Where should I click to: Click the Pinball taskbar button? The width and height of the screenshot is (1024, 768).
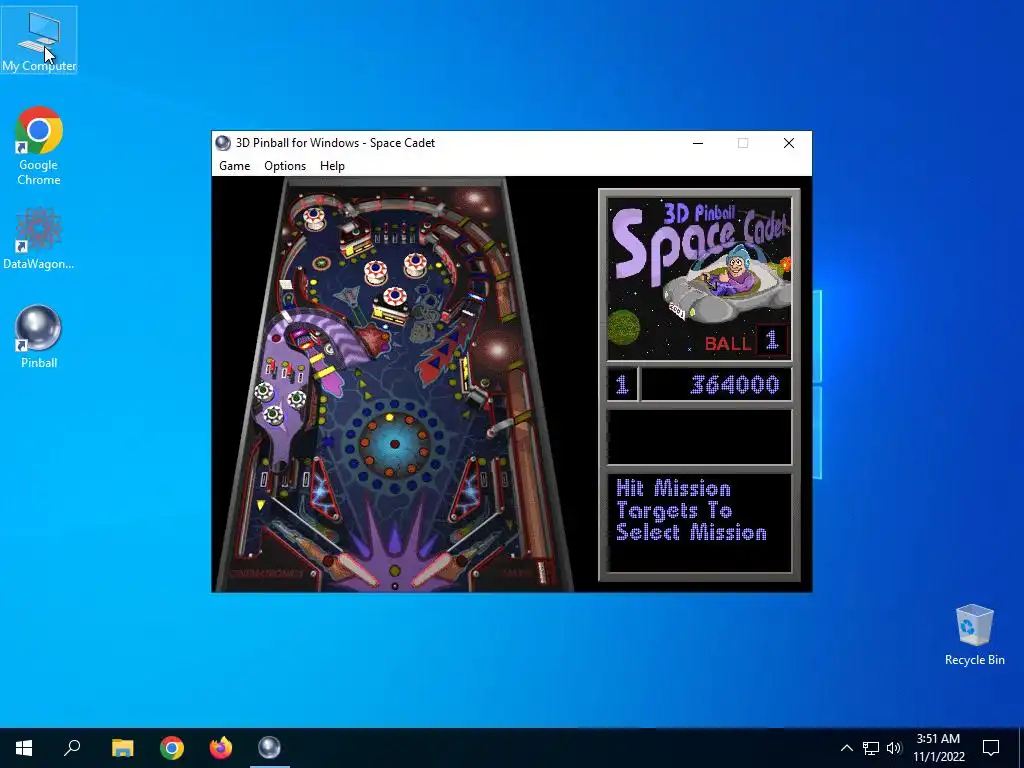(x=269, y=748)
